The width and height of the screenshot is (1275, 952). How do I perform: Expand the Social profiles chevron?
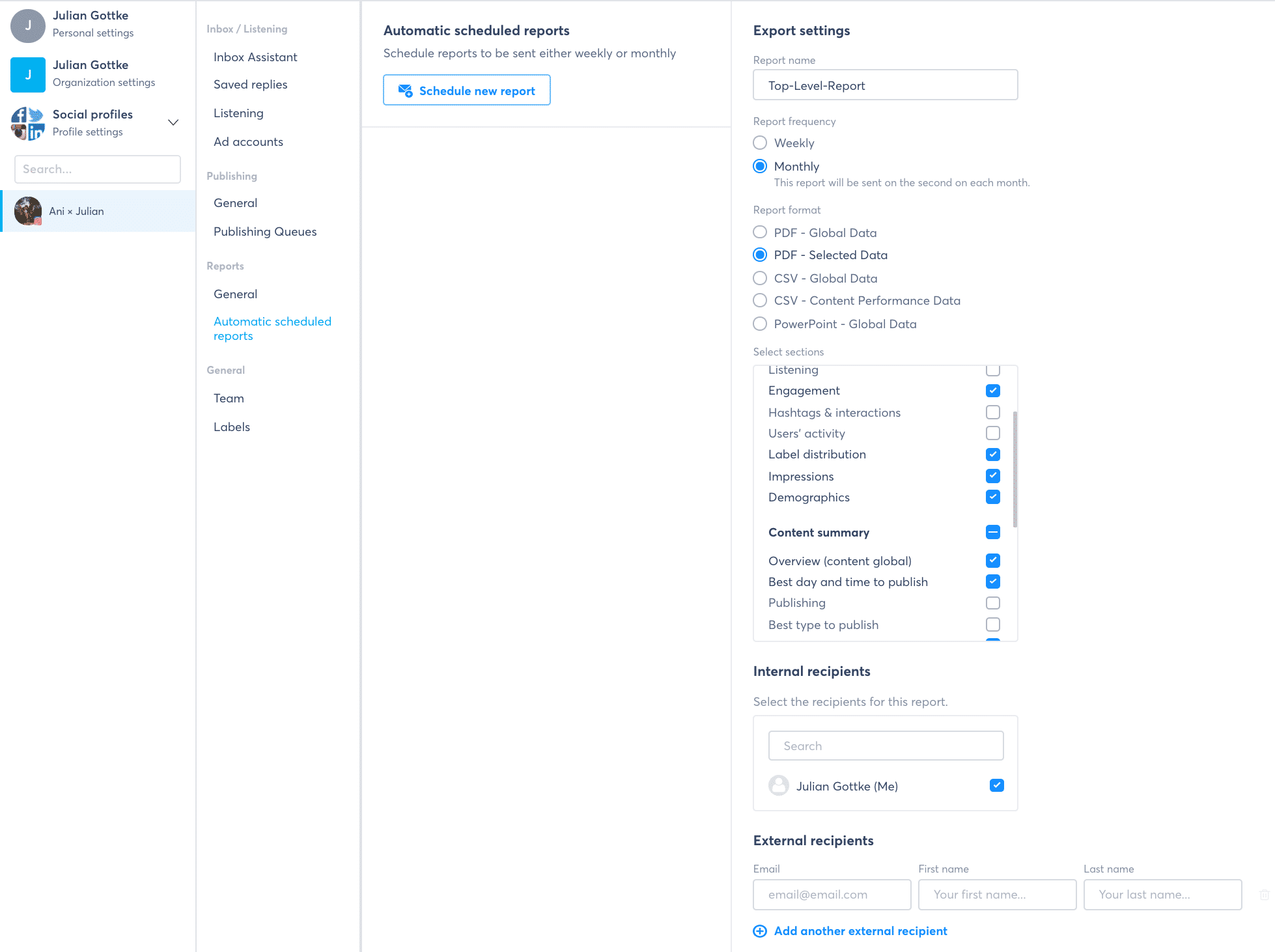(173, 122)
